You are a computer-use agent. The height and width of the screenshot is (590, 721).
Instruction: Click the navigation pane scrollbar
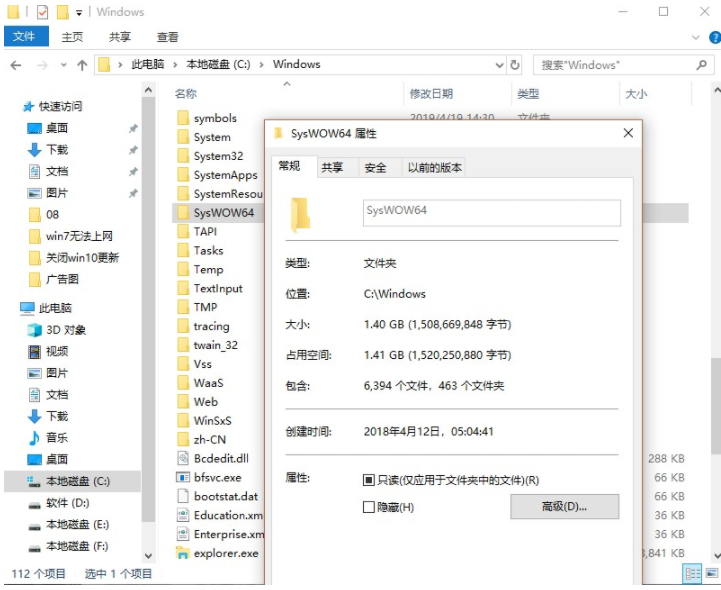point(148,309)
